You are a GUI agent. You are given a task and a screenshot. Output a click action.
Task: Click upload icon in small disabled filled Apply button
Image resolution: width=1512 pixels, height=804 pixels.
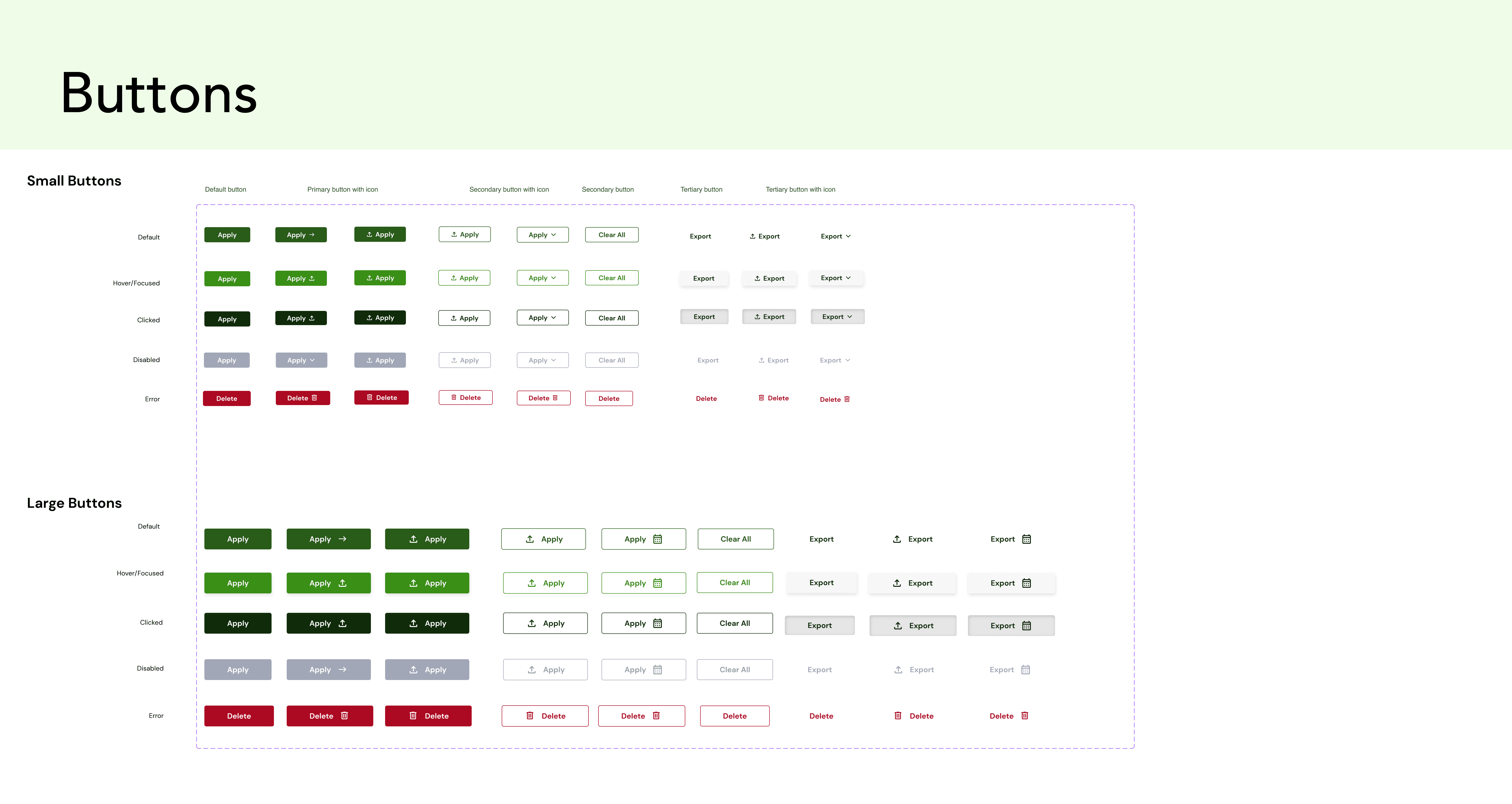point(369,361)
